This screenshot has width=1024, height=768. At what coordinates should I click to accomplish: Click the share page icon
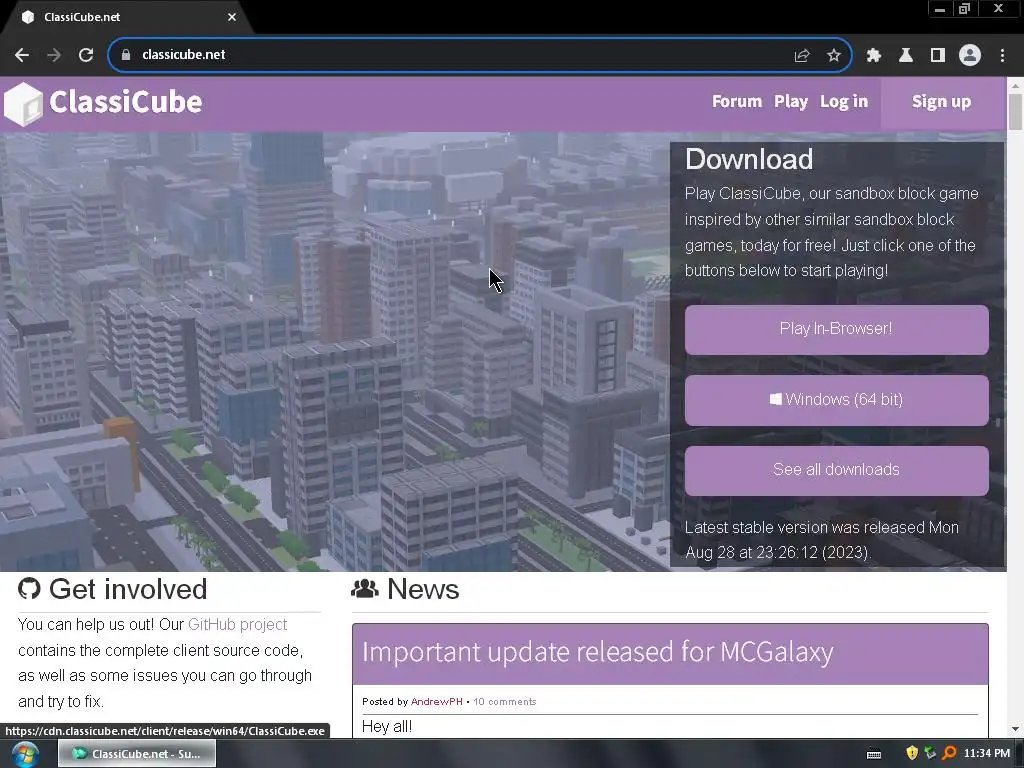[802, 56]
